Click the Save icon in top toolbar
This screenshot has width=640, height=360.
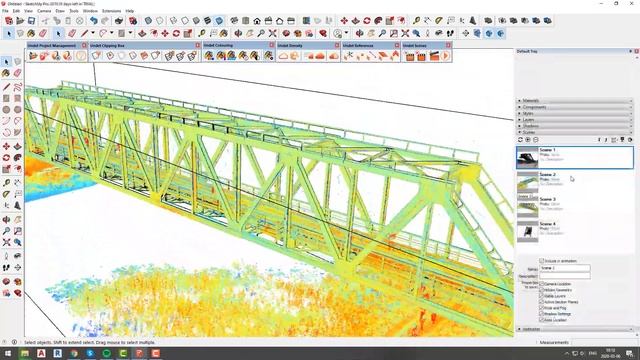[x=31, y=20]
